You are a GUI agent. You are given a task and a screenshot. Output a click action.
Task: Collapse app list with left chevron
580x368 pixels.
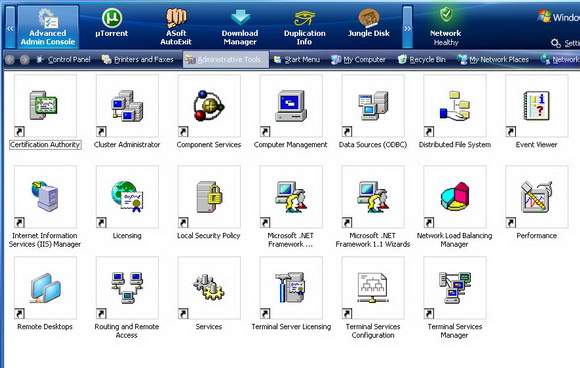10,27
